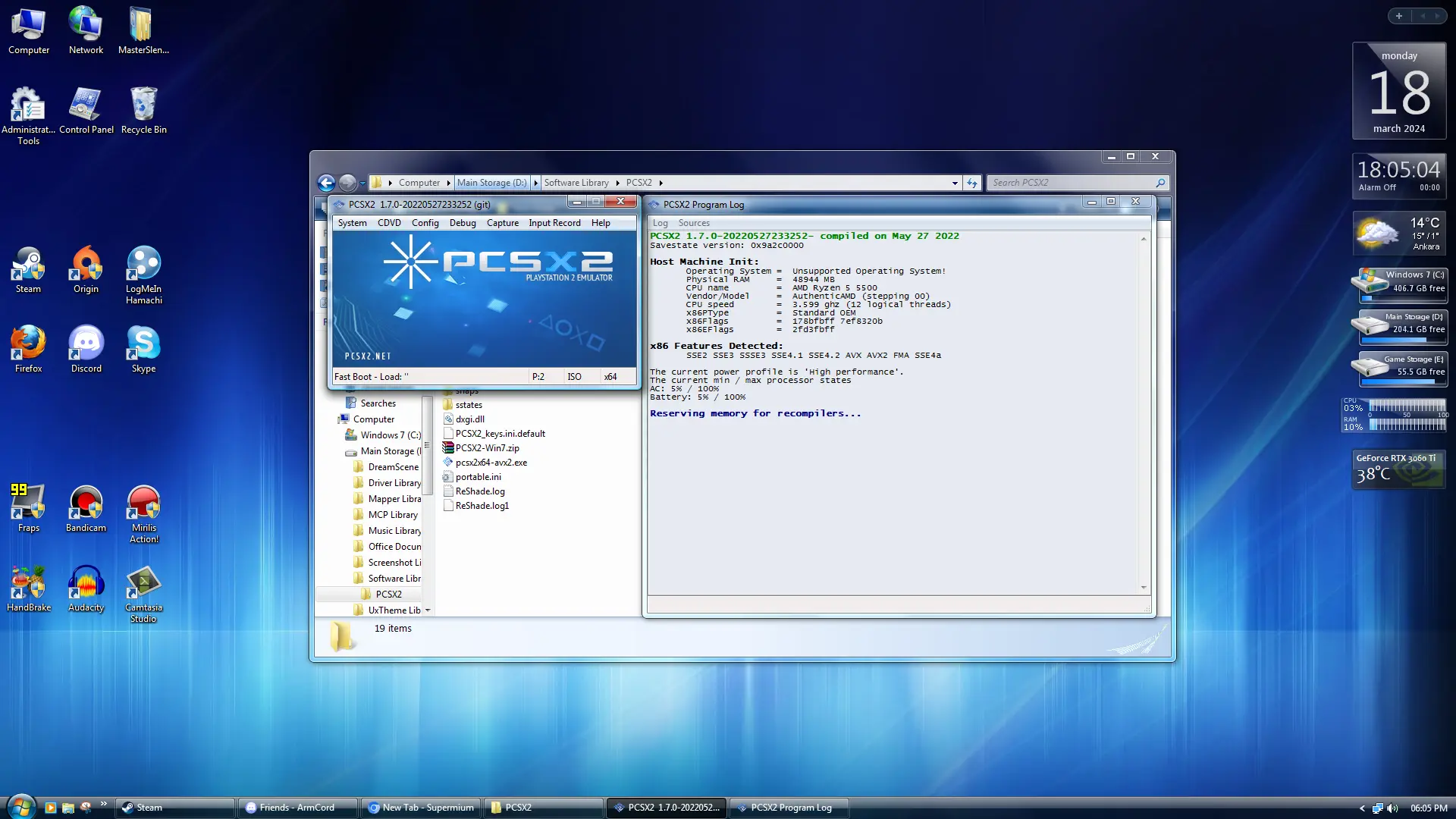Select the HandBrake desktop shortcut

coord(29,588)
